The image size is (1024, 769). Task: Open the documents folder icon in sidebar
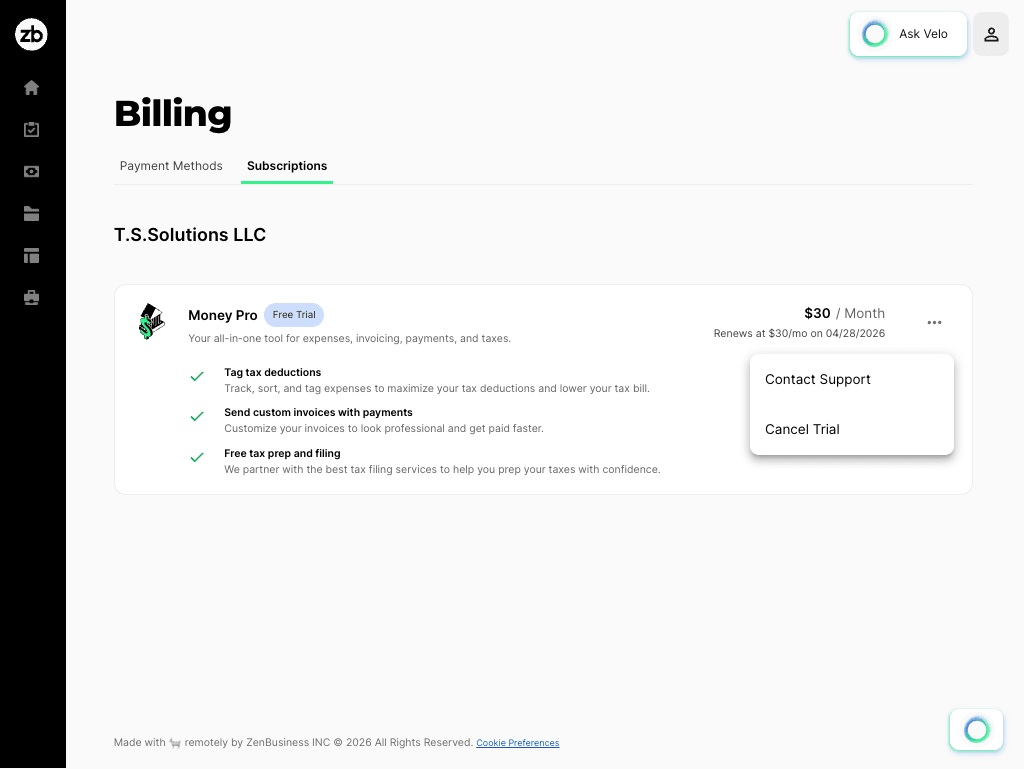[31, 213]
